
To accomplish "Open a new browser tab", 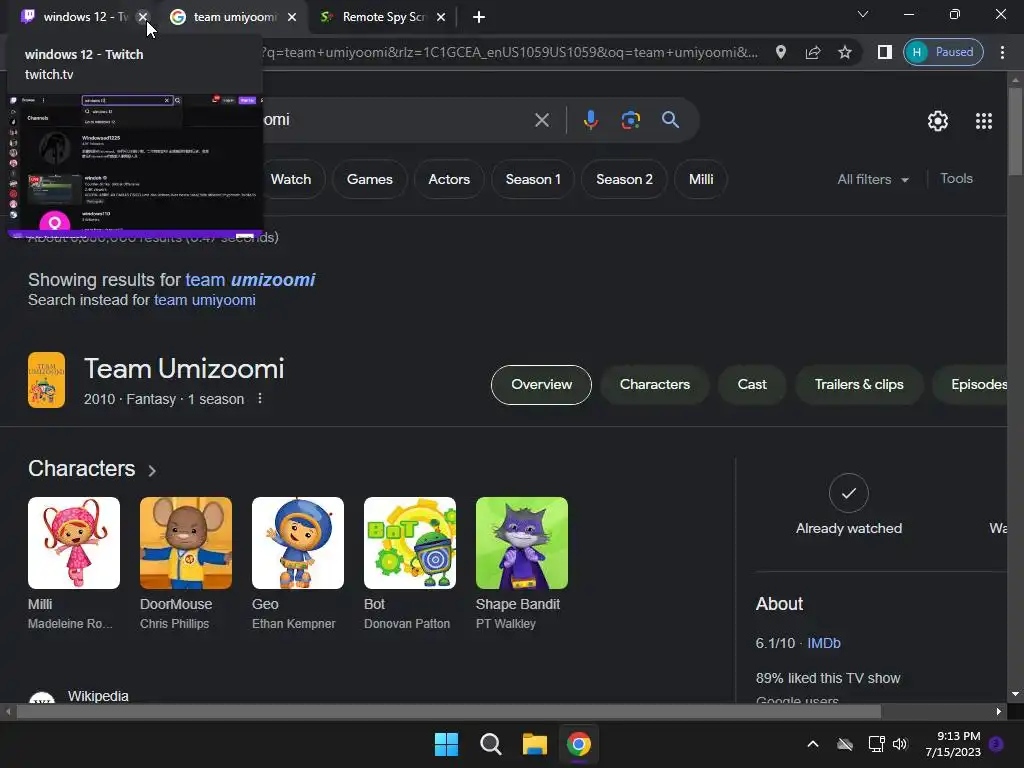I will [x=479, y=17].
